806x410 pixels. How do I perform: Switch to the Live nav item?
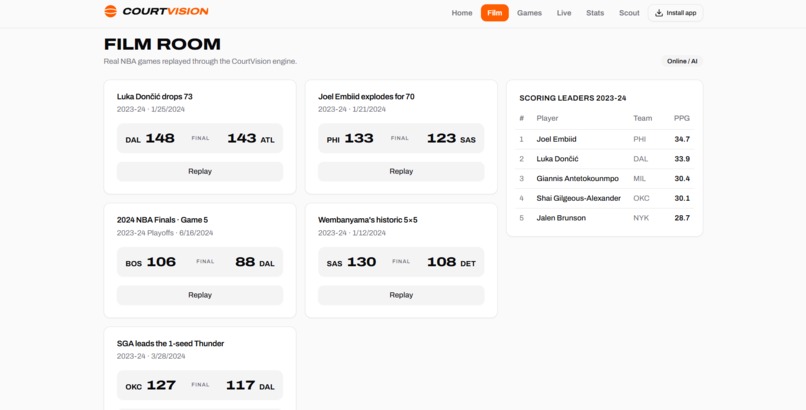[x=564, y=13]
